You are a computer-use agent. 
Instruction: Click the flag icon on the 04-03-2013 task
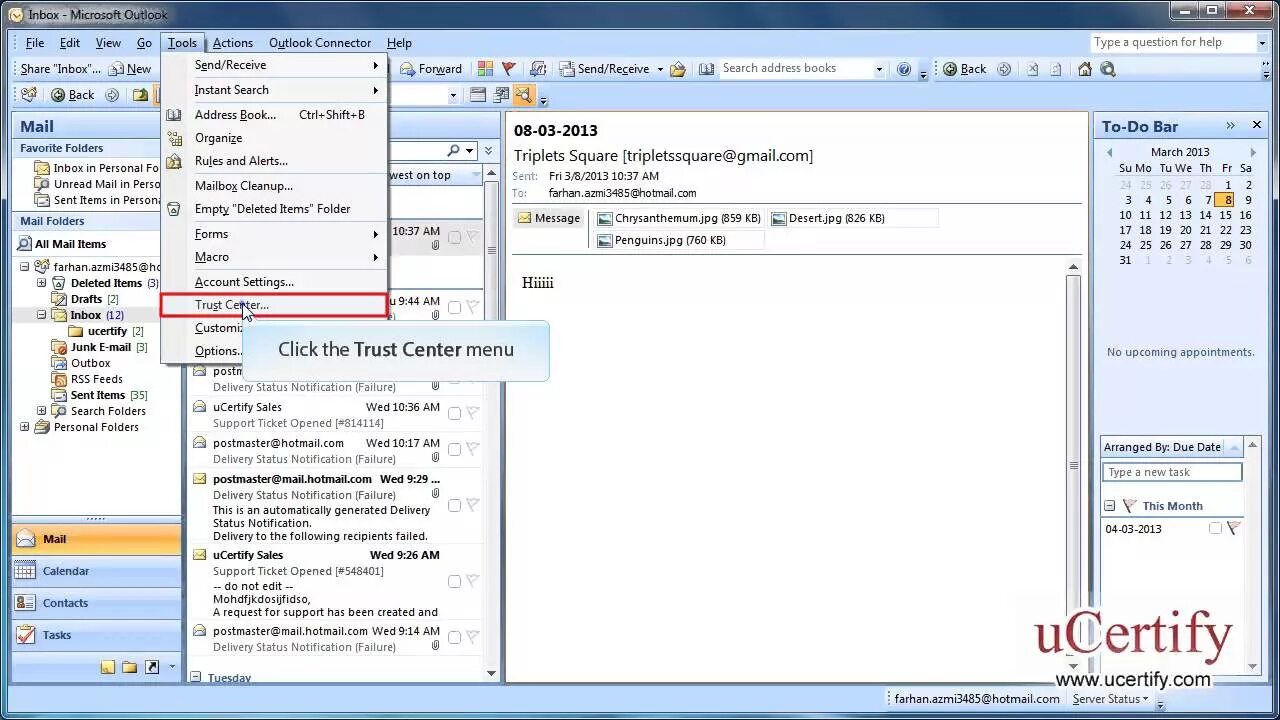pos(1233,528)
